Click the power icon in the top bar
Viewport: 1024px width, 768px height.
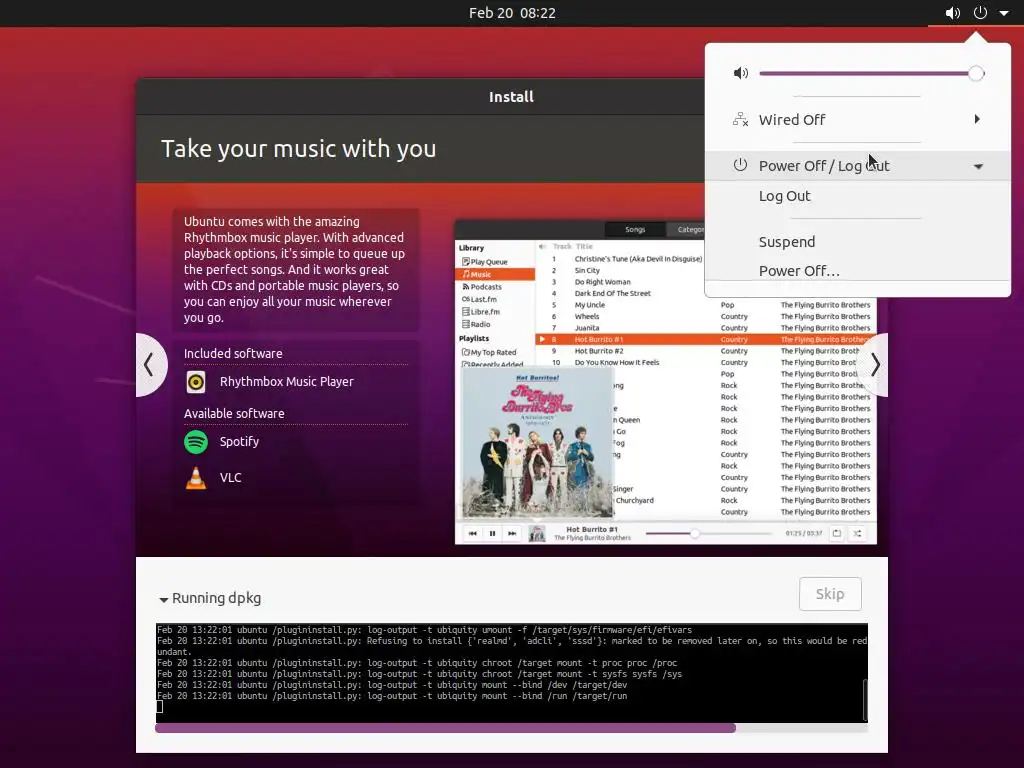(x=980, y=12)
